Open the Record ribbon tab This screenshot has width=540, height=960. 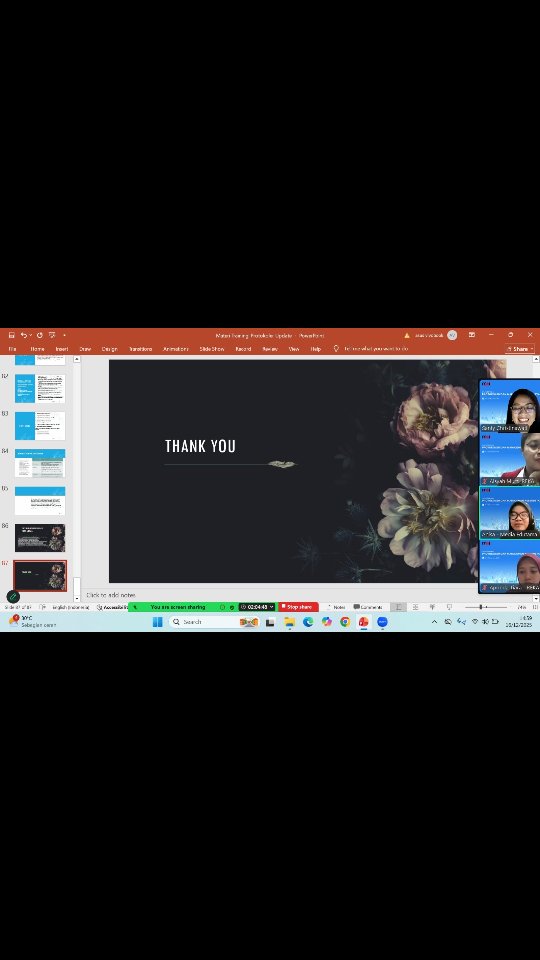coord(243,349)
